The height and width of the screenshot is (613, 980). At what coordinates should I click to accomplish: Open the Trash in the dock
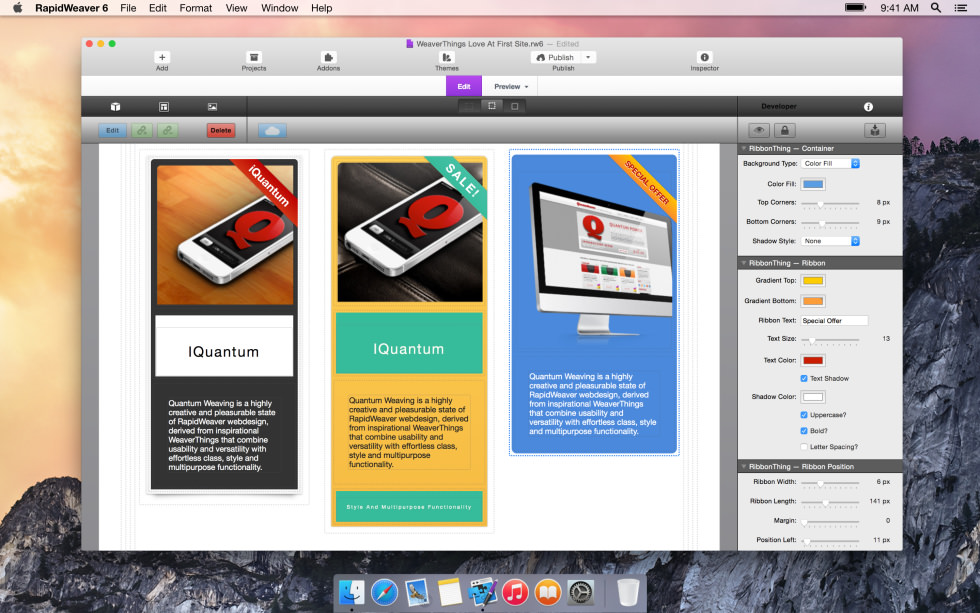click(628, 592)
